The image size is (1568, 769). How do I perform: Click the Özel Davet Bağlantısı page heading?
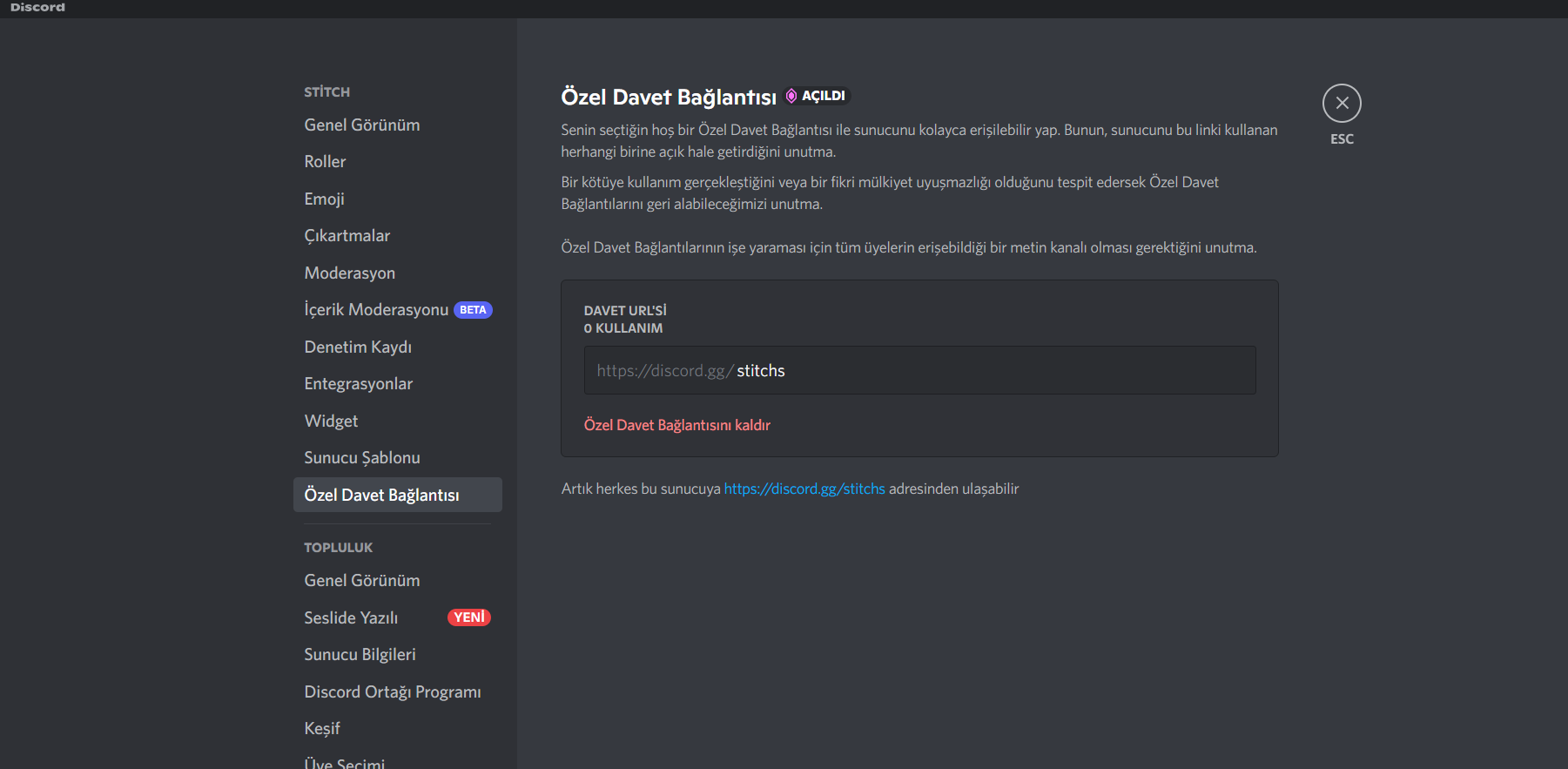(669, 97)
